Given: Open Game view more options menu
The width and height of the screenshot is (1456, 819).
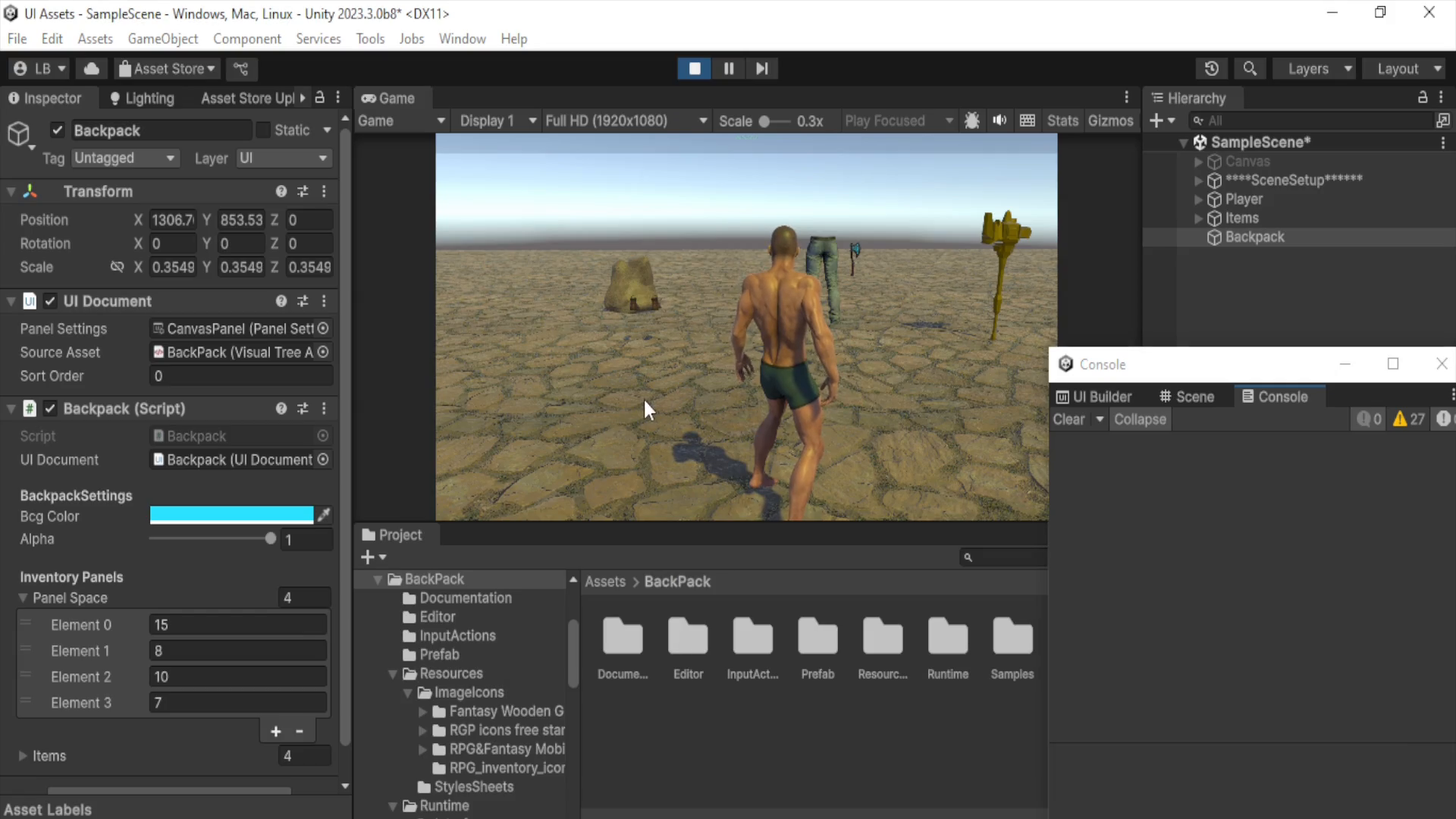Looking at the screenshot, I should [1126, 98].
